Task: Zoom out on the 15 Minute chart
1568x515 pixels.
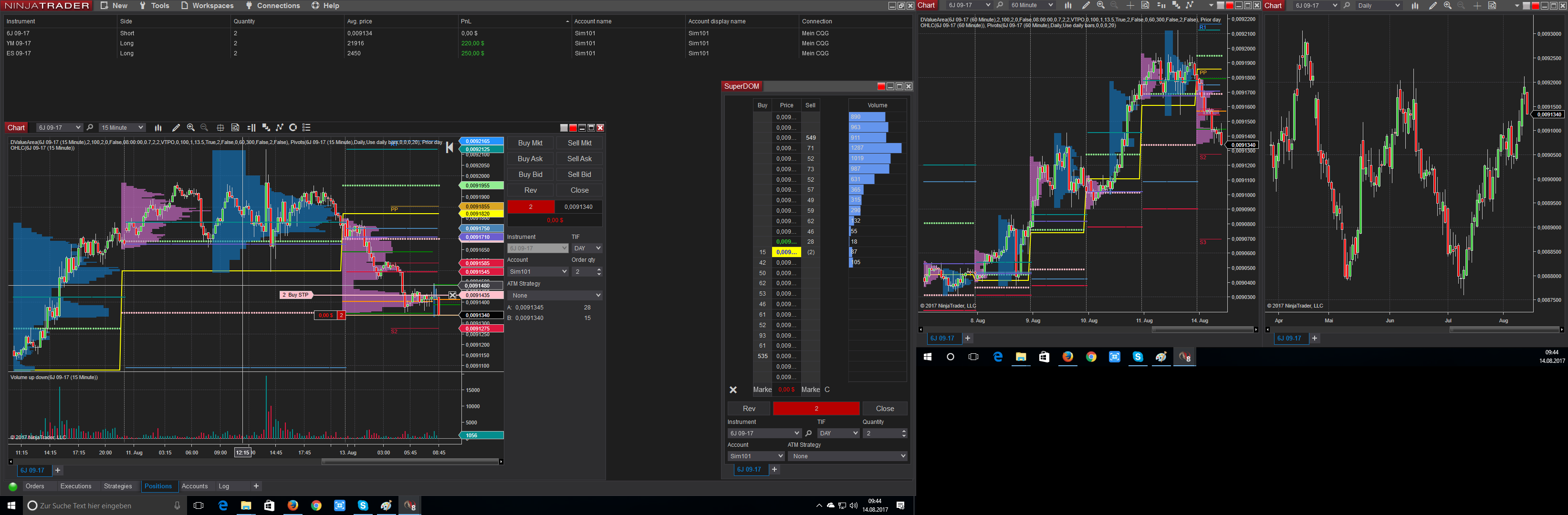Action: [205, 128]
